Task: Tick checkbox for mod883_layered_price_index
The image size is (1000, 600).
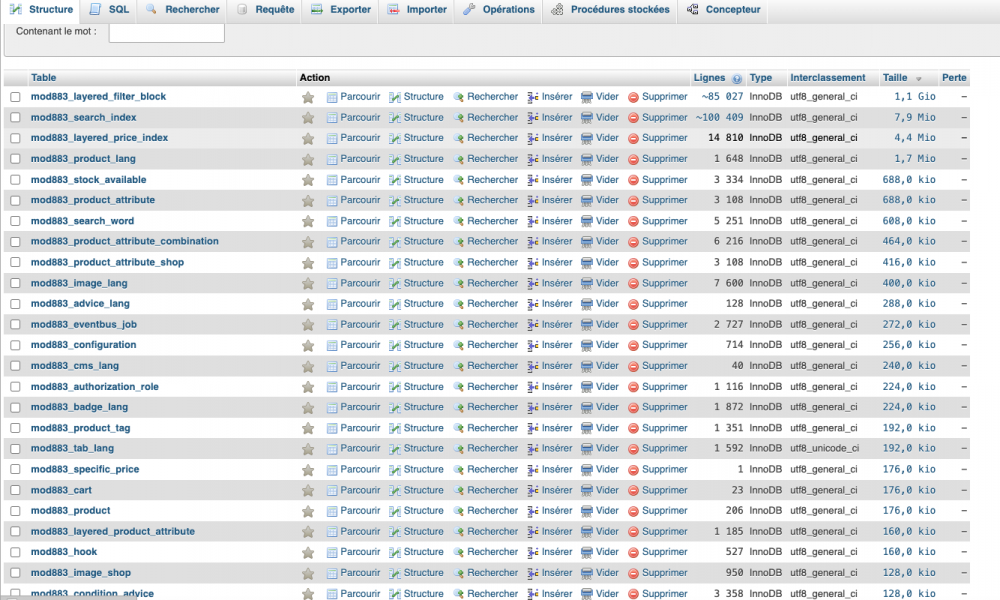Action: (x=15, y=138)
